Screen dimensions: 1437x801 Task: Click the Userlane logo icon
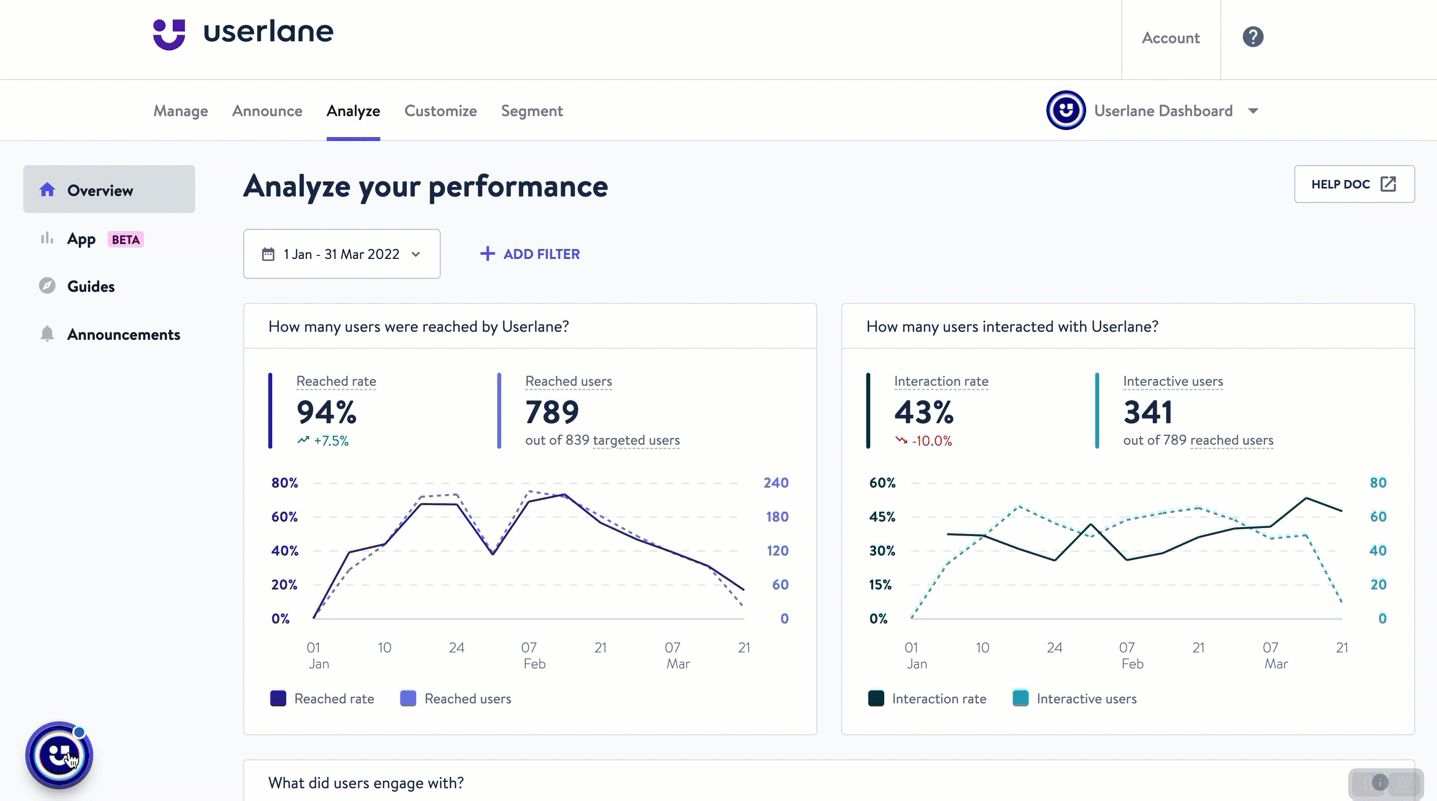(169, 34)
